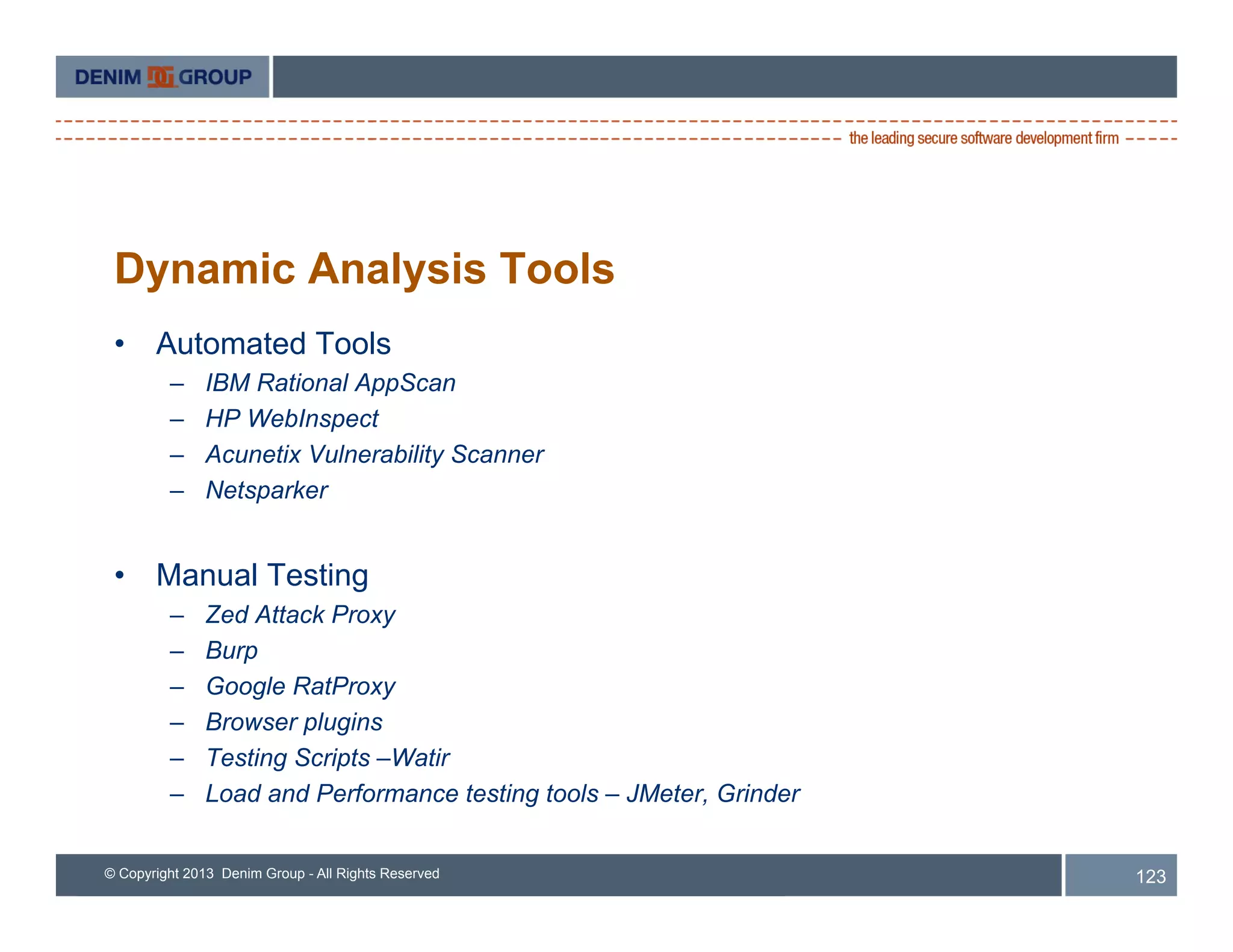Click Zed Attack Proxy entry
Screen dimensions: 1233x952
pyautogui.click(x=300, y=615)
